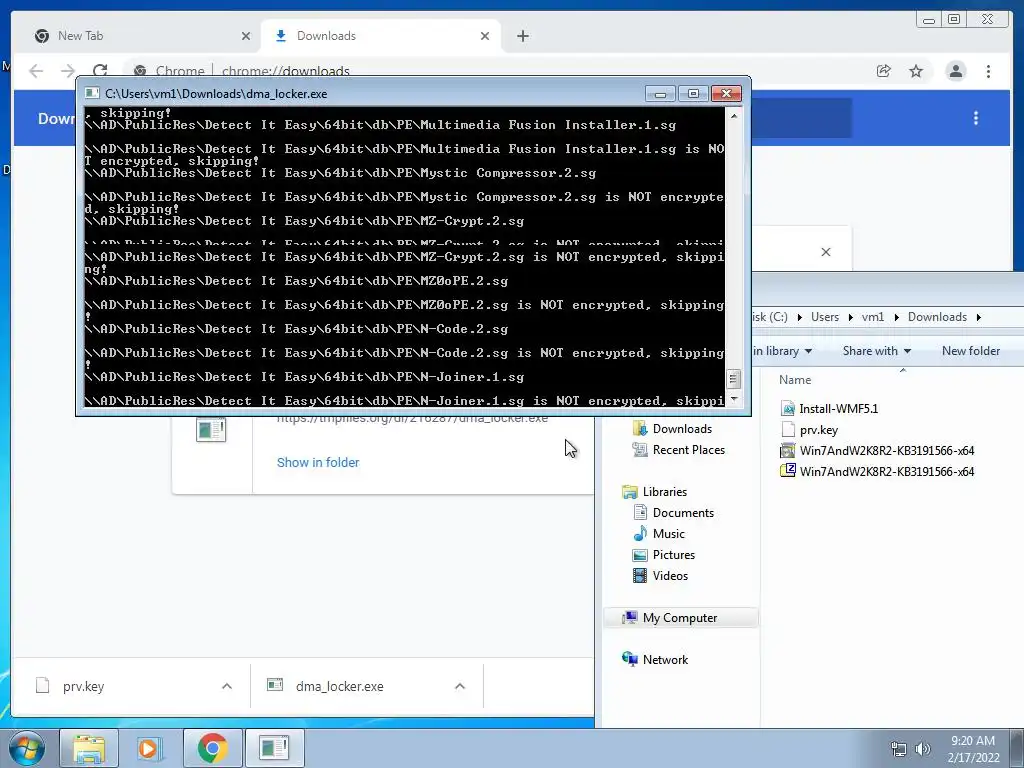Click Show in folder link
The image size is (1024, 768).
click(x=318, y=462)
